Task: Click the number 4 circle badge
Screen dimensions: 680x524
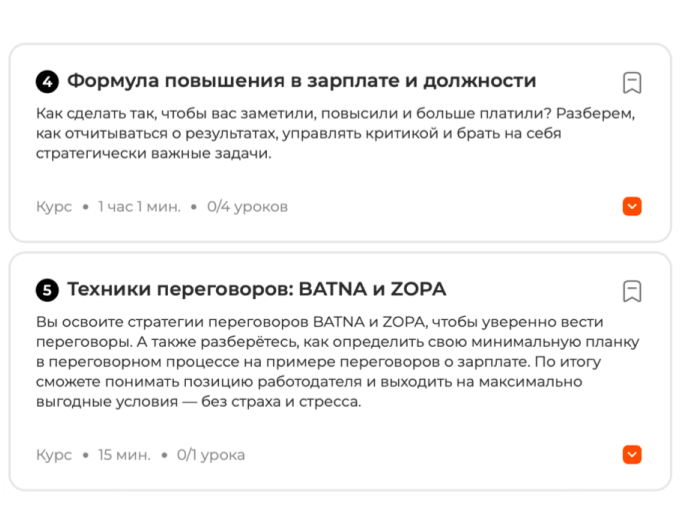Action: (47, 82)
